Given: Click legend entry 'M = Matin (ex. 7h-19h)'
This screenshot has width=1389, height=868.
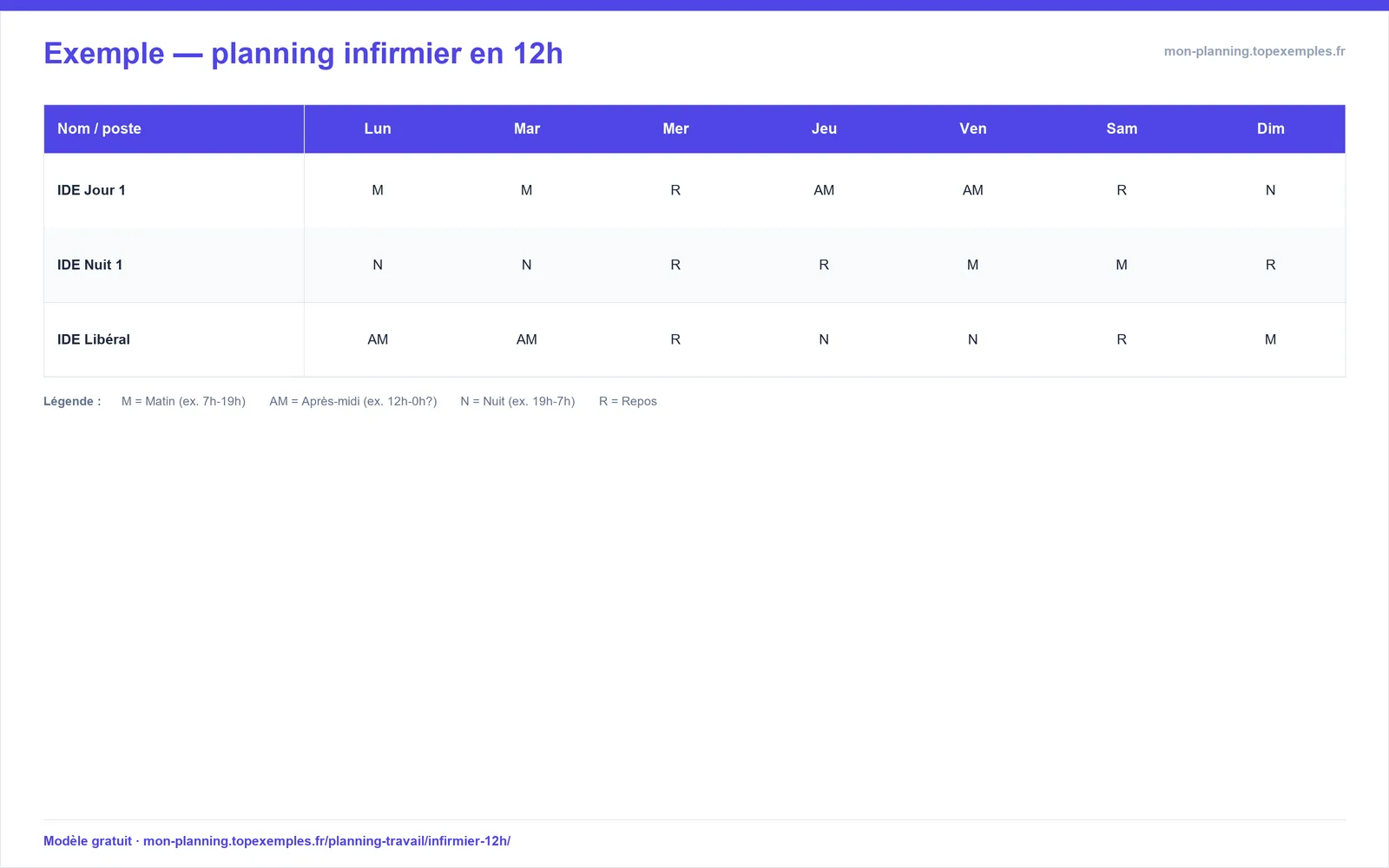Looking at the screenshot, I should [x=183, y=401].
